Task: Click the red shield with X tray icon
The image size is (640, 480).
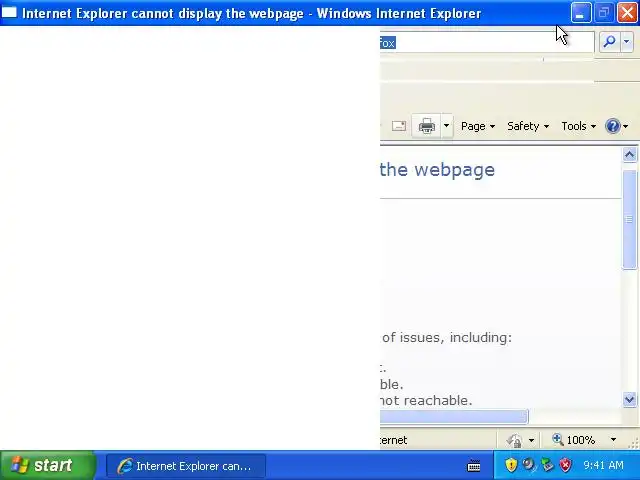Action: [566, 464]
